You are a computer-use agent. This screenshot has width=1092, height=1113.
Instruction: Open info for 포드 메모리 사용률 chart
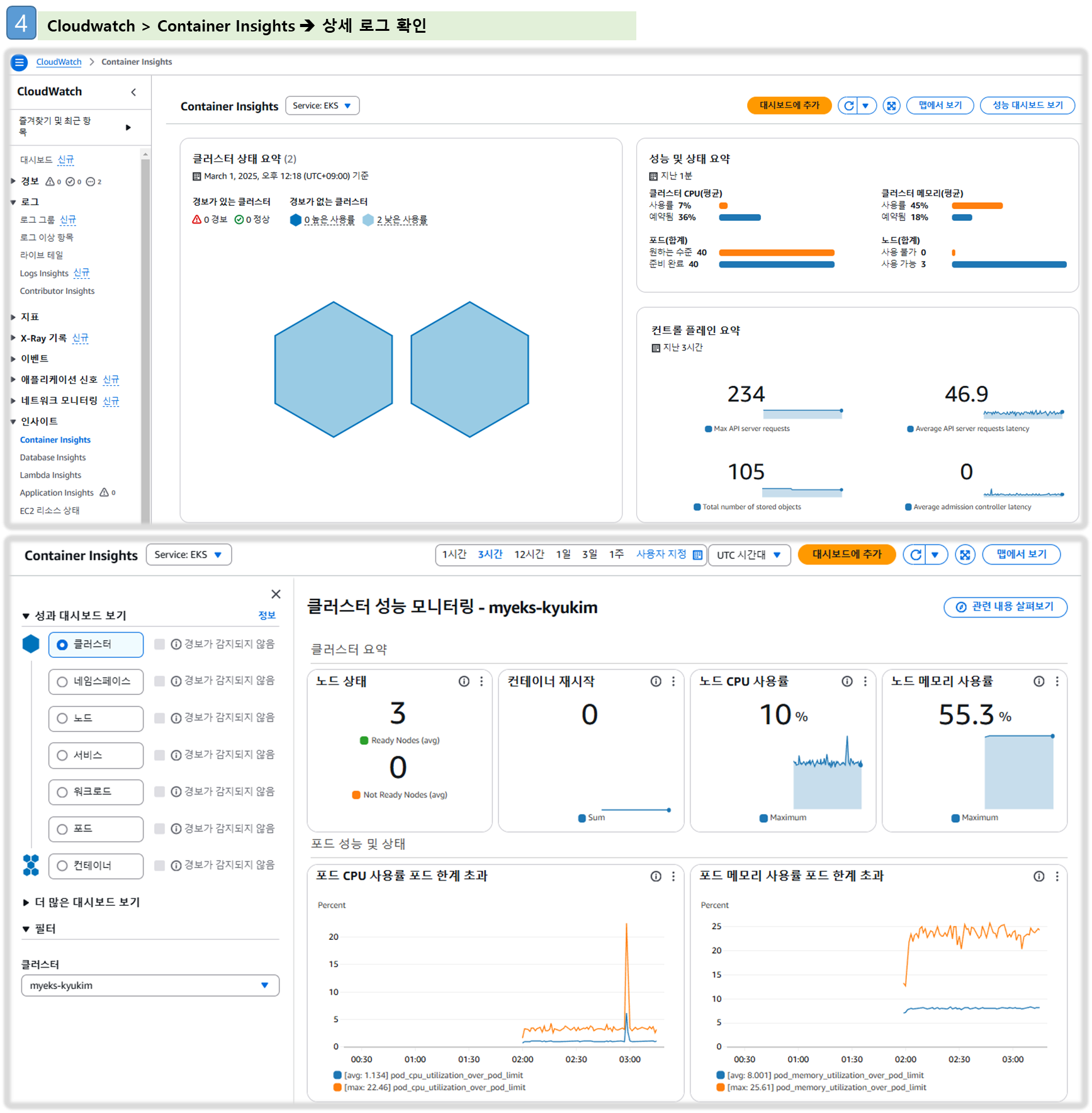point(1039,876)
